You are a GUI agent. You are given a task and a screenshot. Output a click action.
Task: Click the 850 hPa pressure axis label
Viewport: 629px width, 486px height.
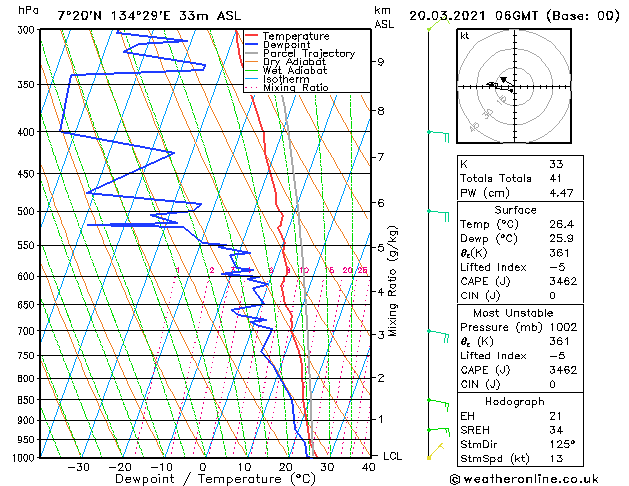click(28, 400)
